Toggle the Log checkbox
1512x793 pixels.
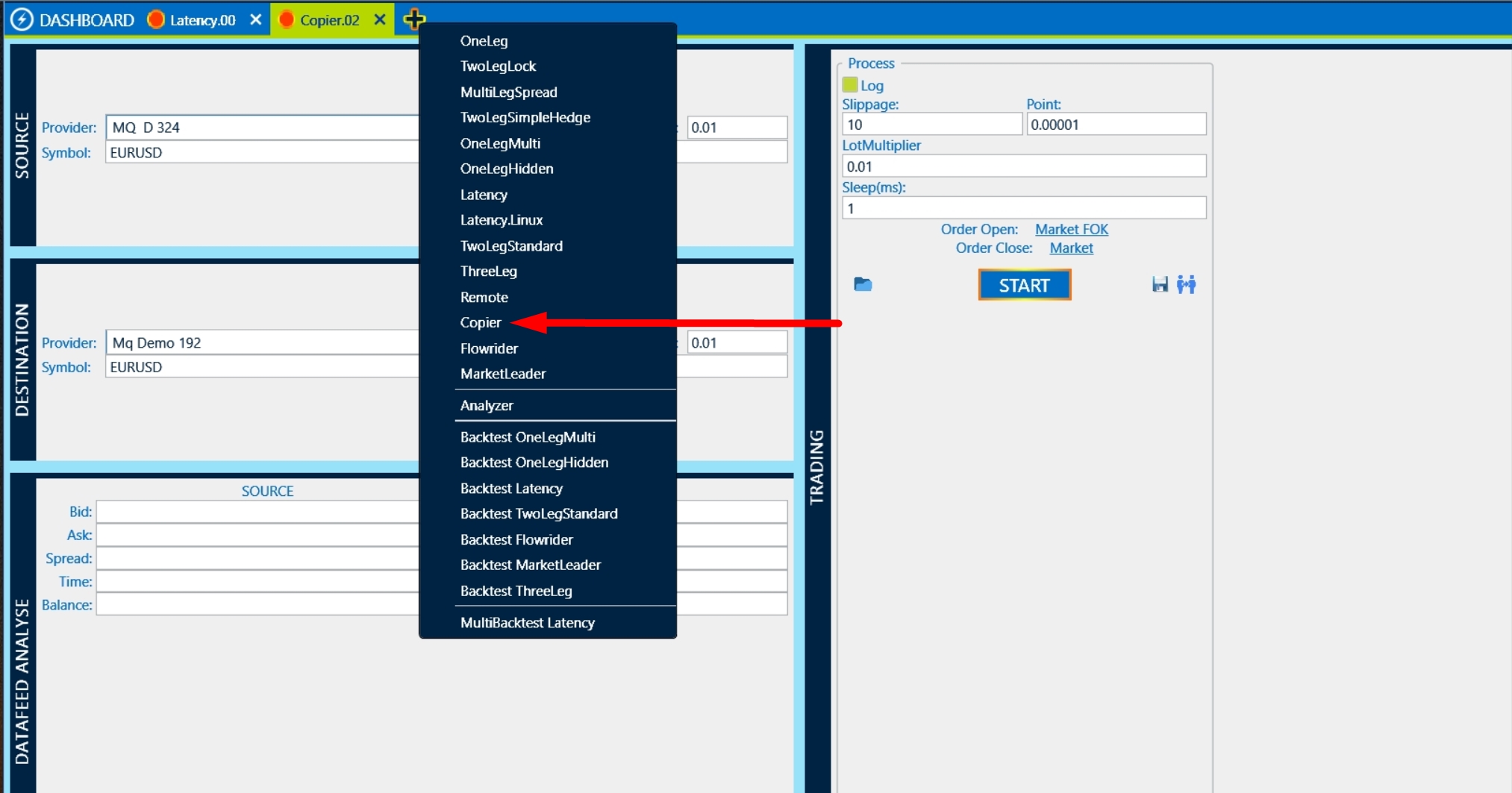point(850,85)
